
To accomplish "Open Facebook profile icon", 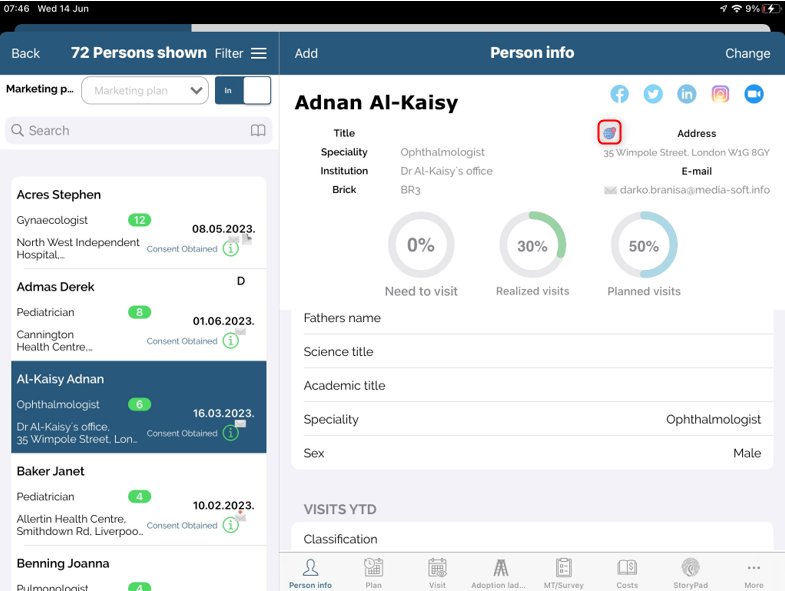I will tap(620, 94).
